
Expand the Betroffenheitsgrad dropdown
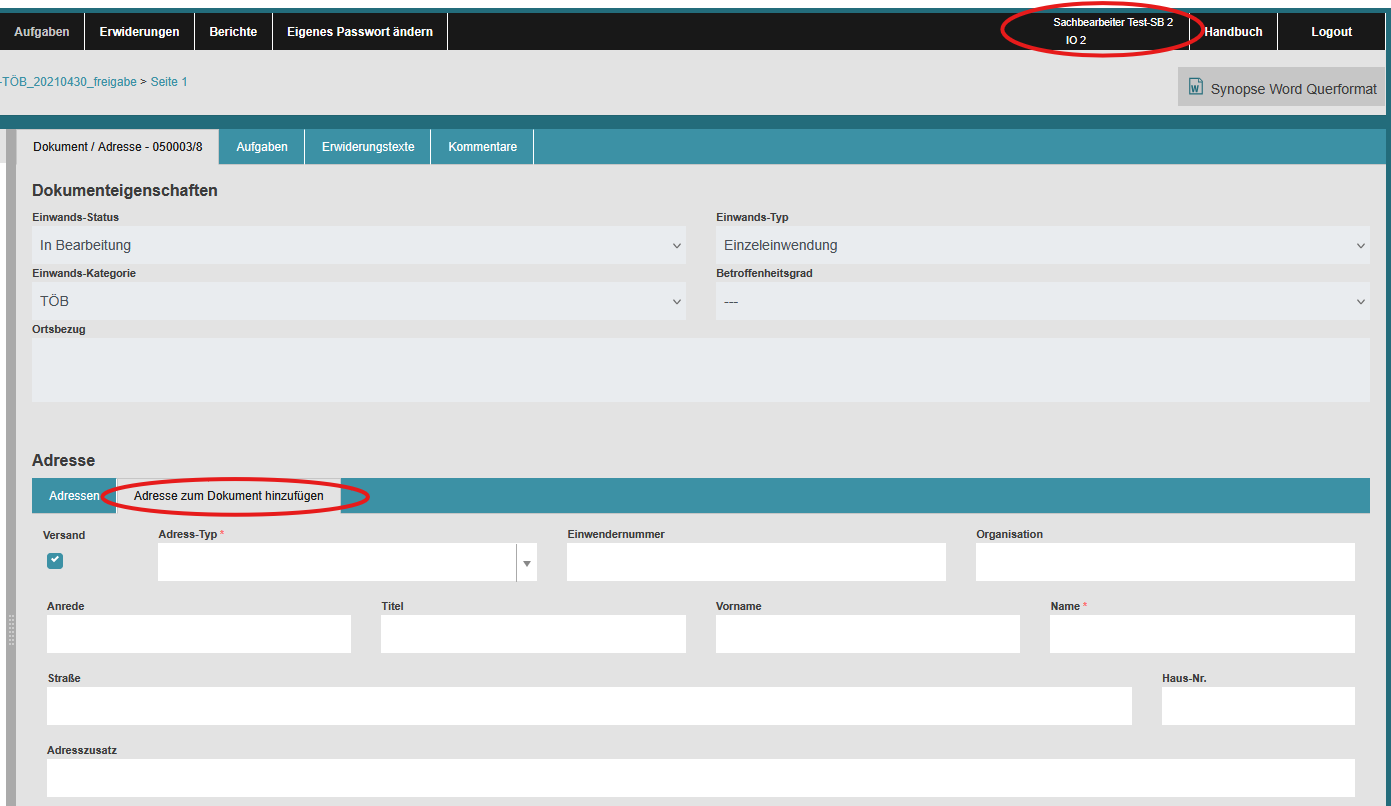(1042, 301)
